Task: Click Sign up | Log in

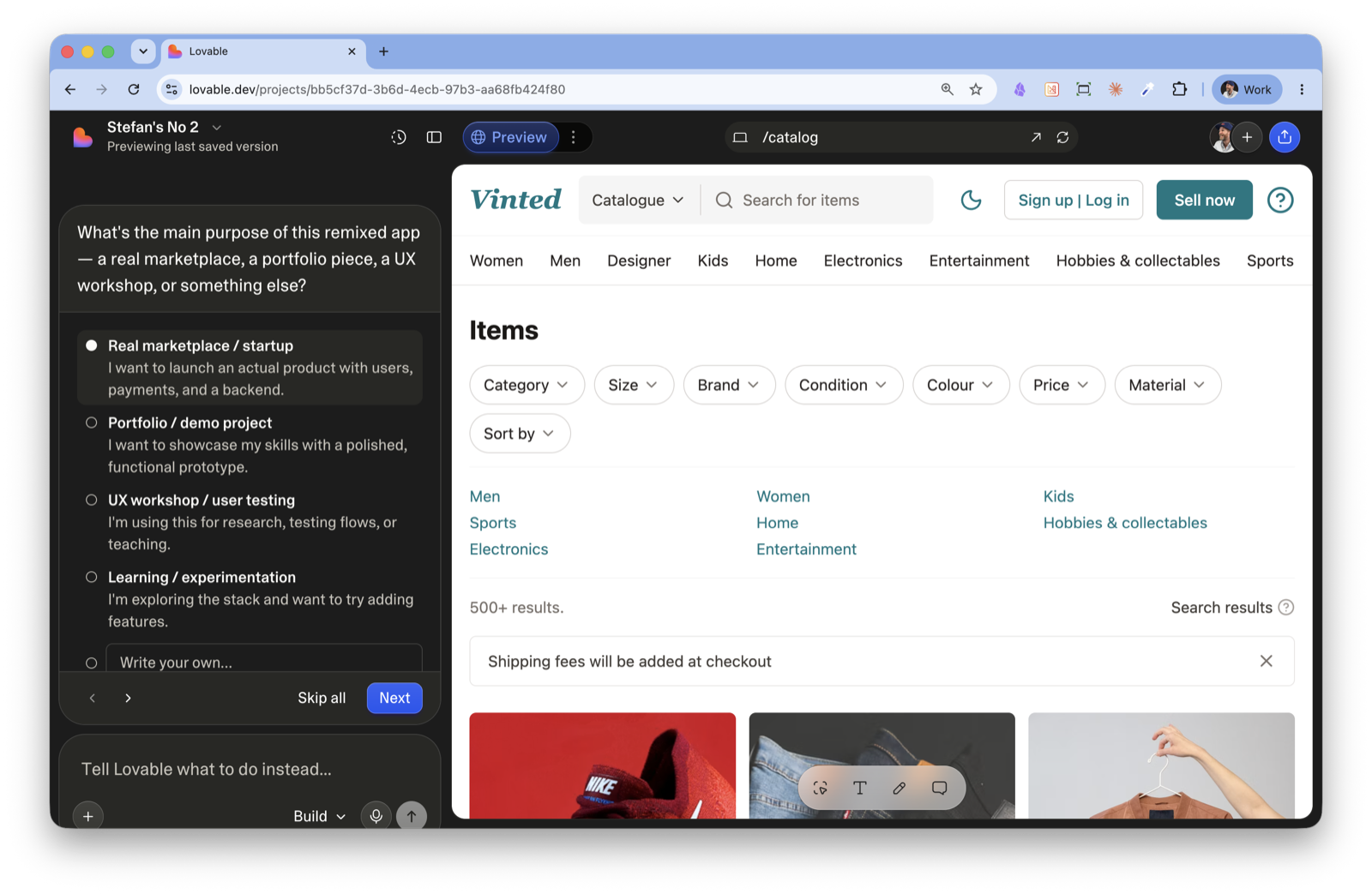Action: tap(1074, 200)
